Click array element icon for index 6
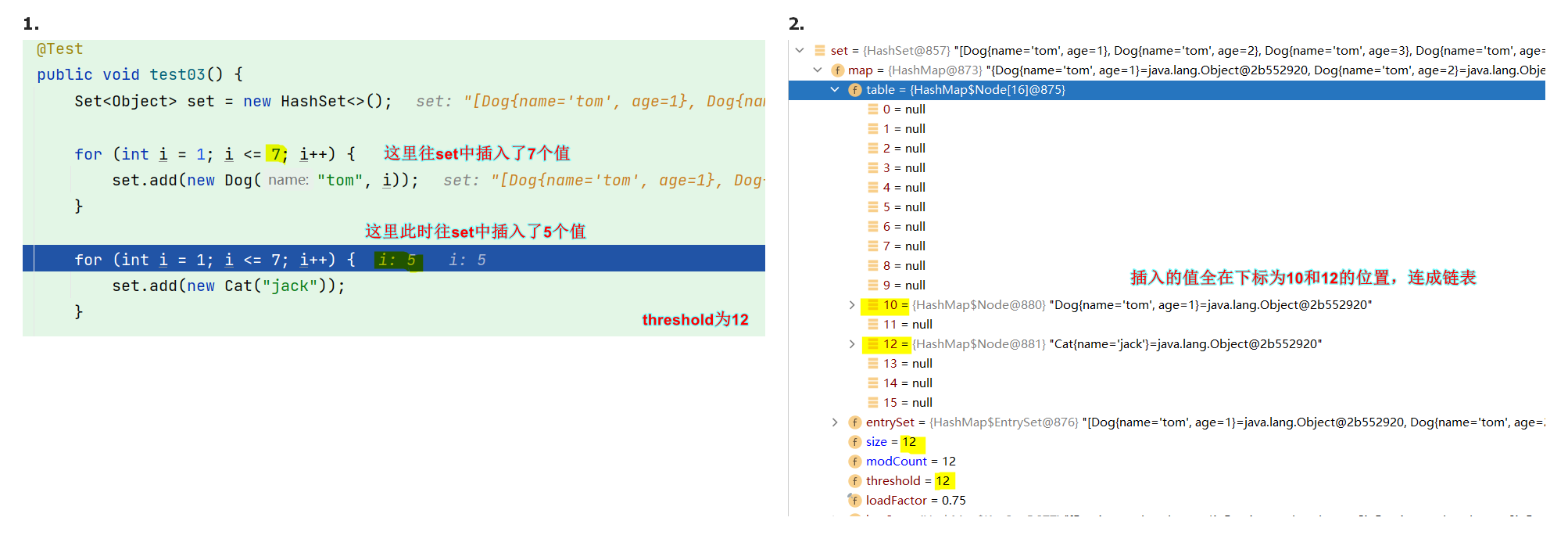1568x539 pixels. click(873, 226)
